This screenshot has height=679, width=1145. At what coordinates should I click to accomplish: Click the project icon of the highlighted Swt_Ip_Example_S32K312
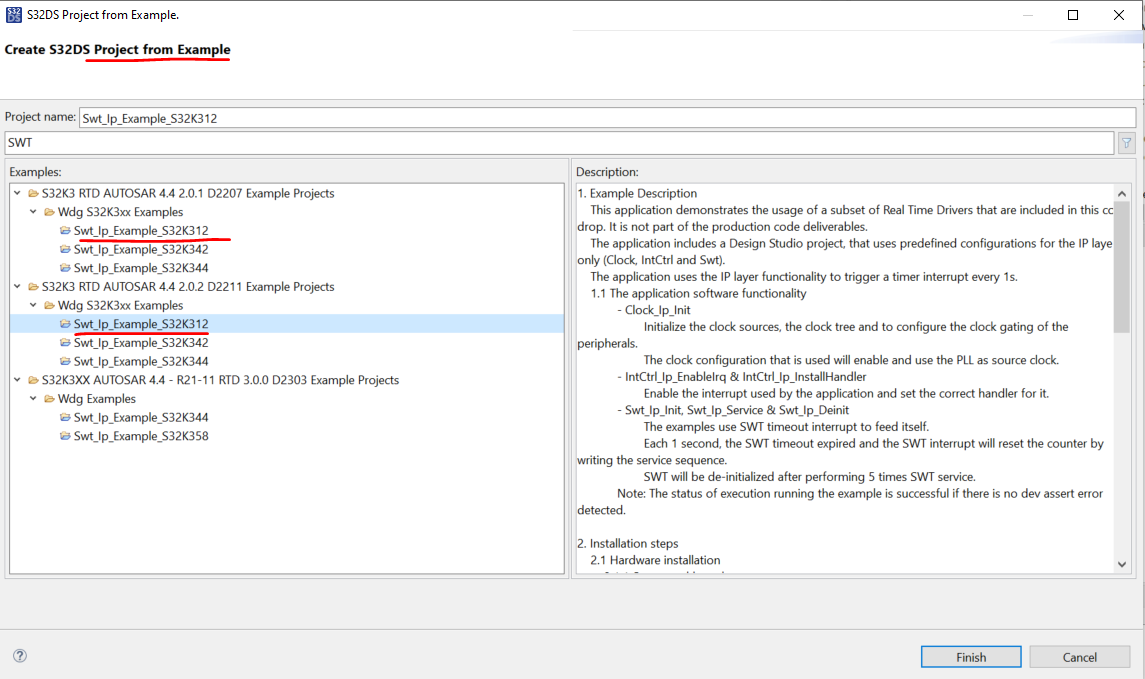(x=65, y=323)
